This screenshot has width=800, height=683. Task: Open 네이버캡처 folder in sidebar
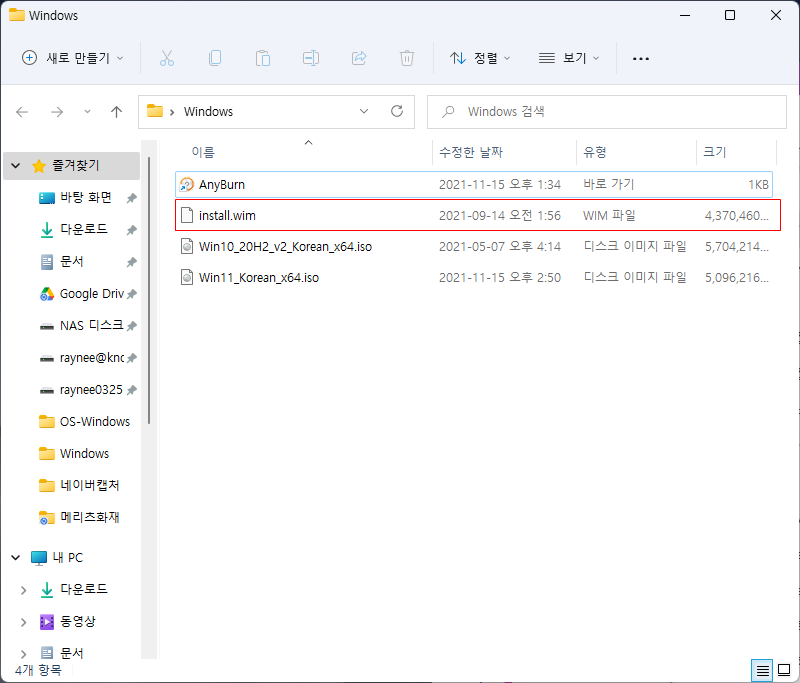point(90,486)
